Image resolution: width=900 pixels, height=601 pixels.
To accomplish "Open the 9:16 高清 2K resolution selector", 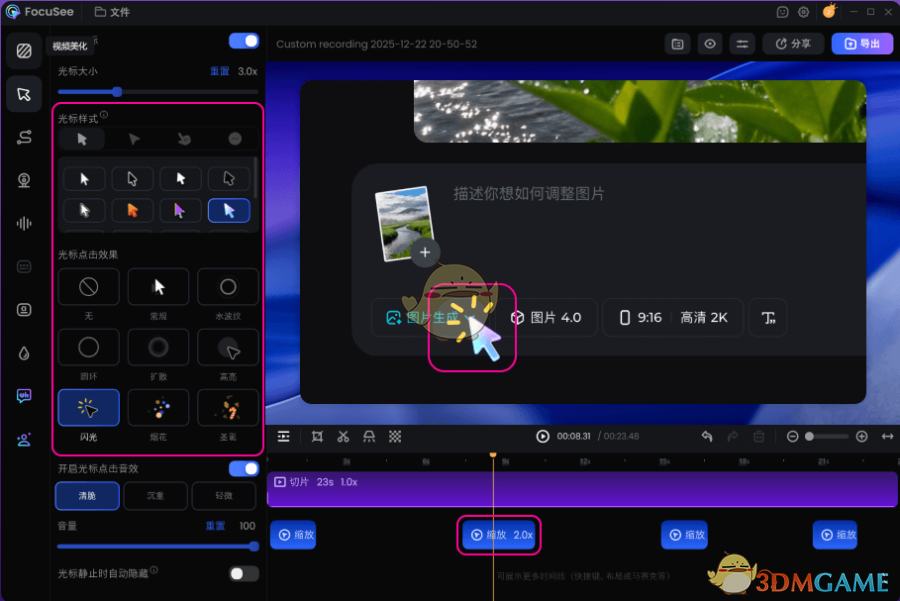I will click(x=675, y=317).
